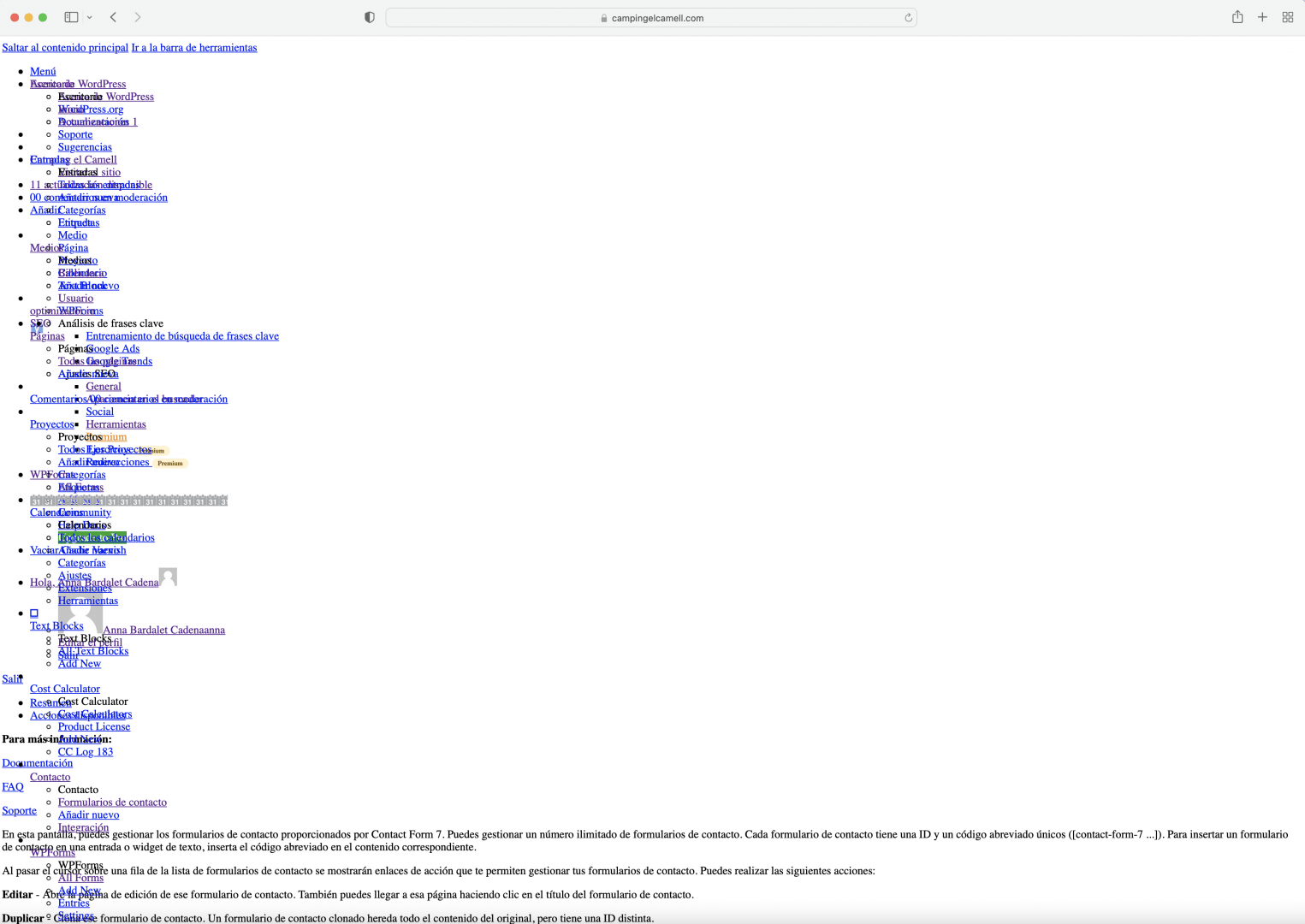The width and height of the screenshot is (1305, 924).
Task: Open the Google Ads link
Action: [x=112, y=349]
